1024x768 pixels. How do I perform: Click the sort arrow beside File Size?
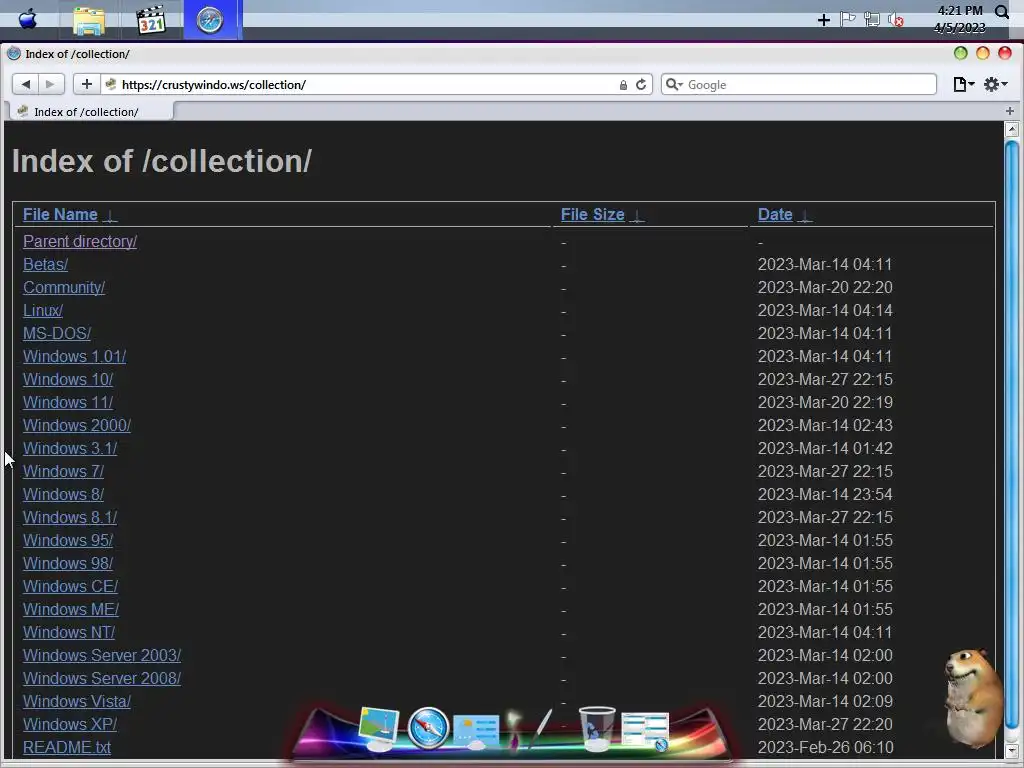pos(637,216)
